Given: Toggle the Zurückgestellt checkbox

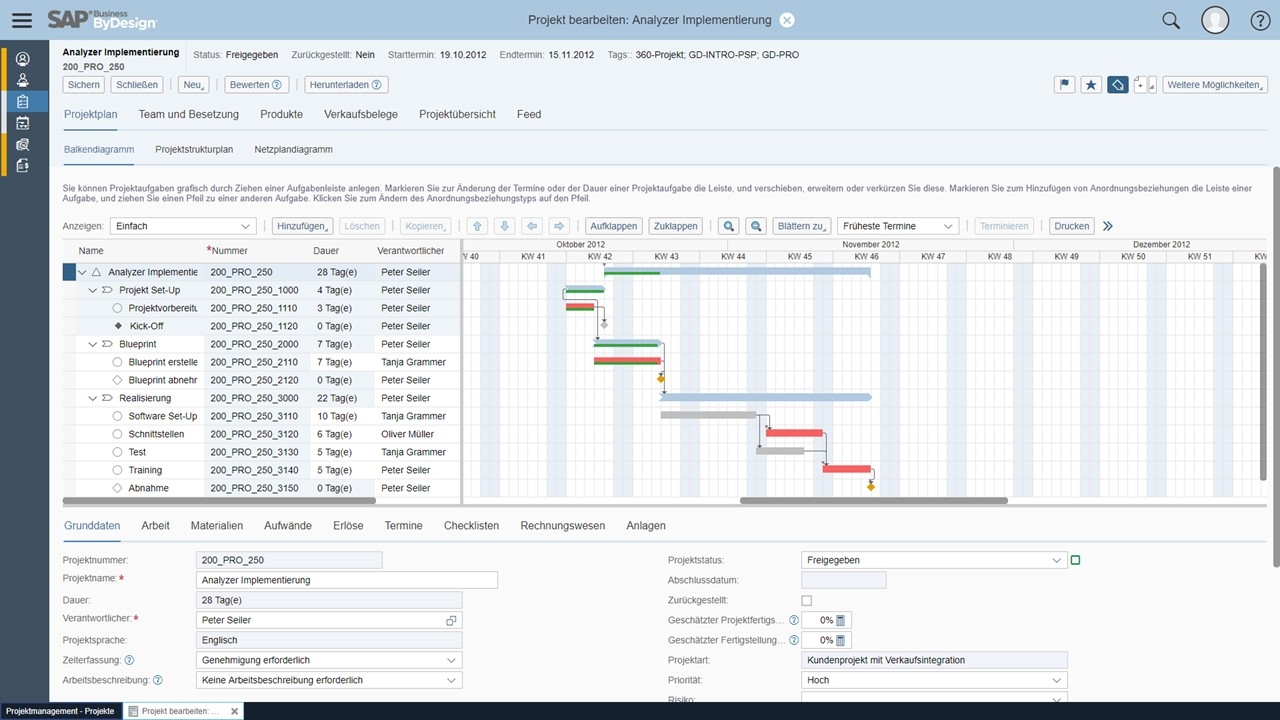Looking at the screenshot, I should [807, 600].
